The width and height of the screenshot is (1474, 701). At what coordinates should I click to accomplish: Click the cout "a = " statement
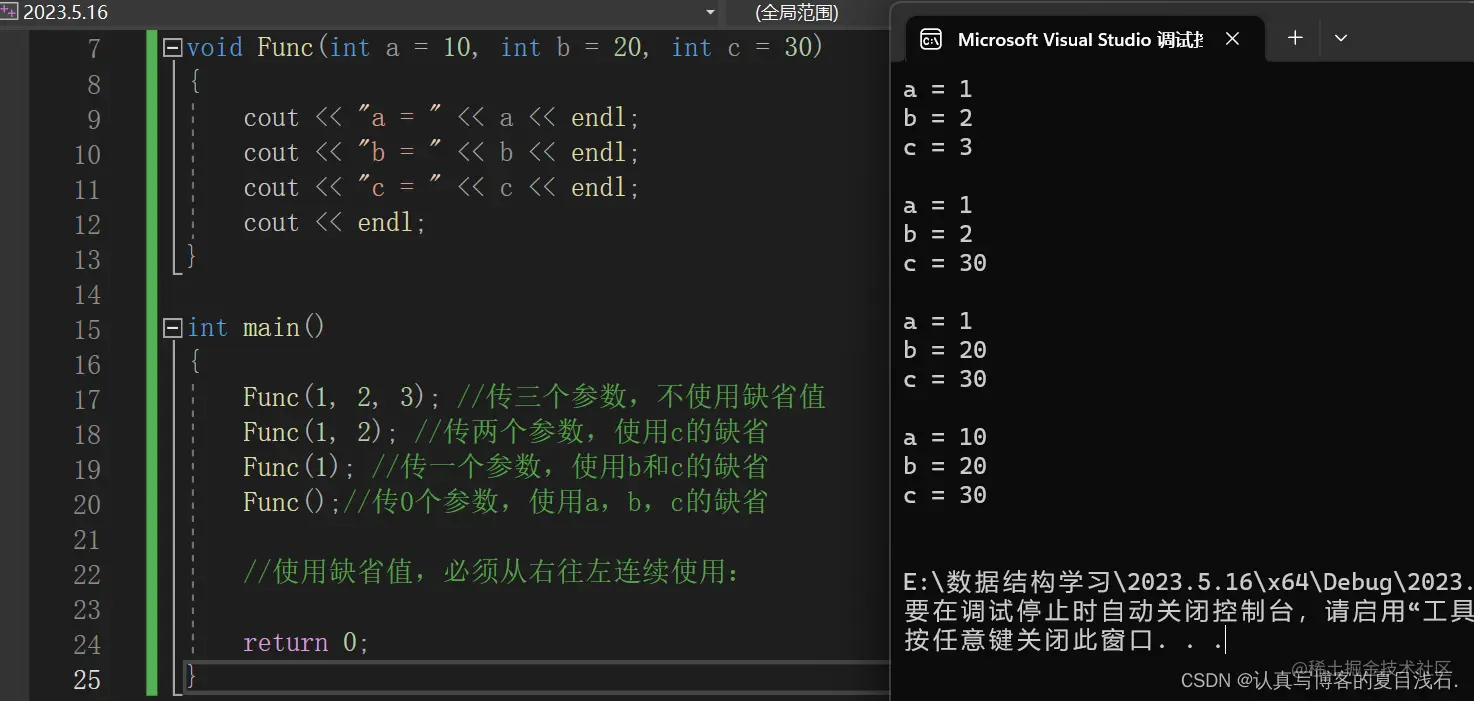coord(441,117)
